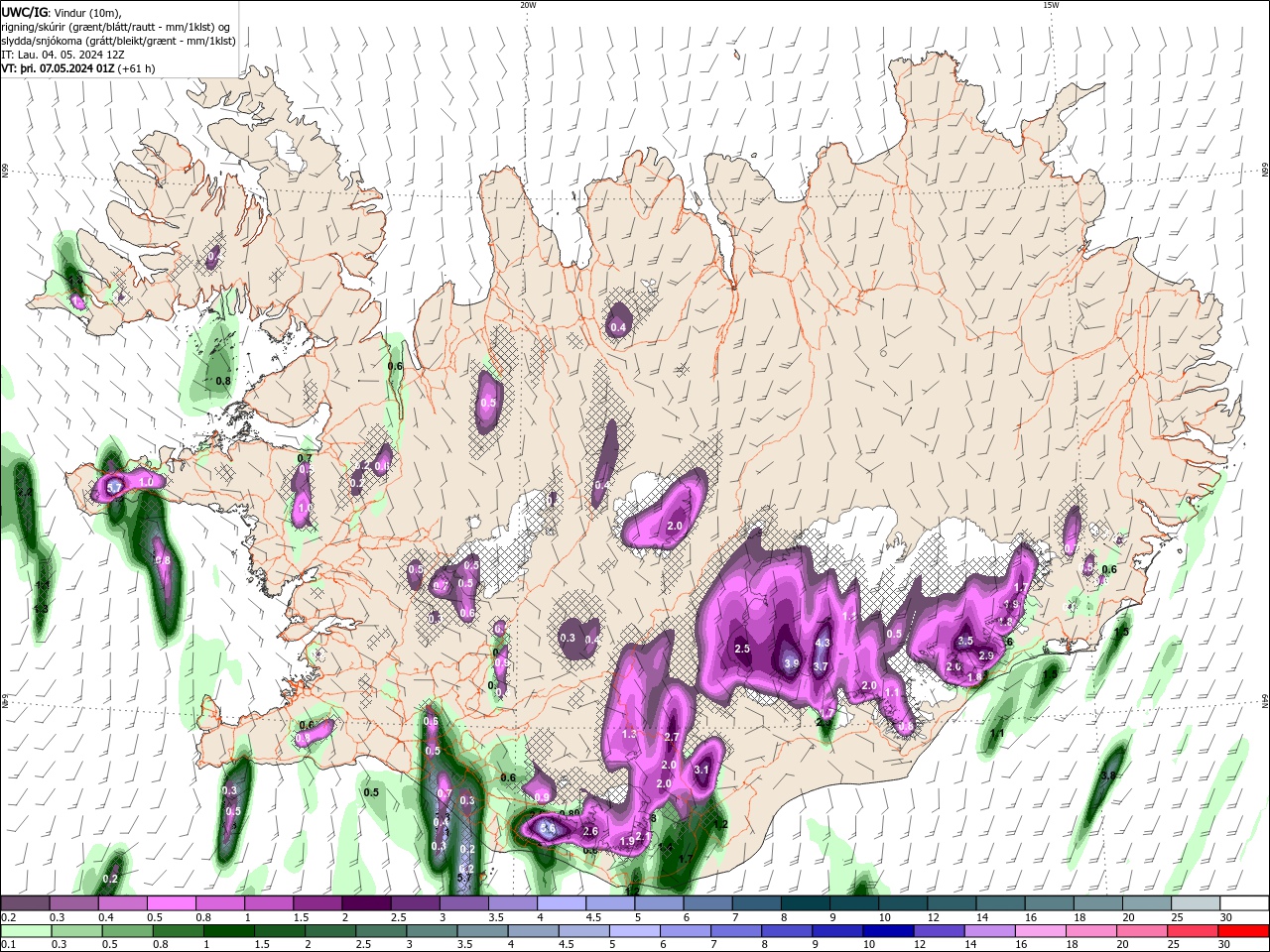Click the 1.2 rain value on the south coast
The width and height of the screenshot is (1270, 952).
[720, 824]
